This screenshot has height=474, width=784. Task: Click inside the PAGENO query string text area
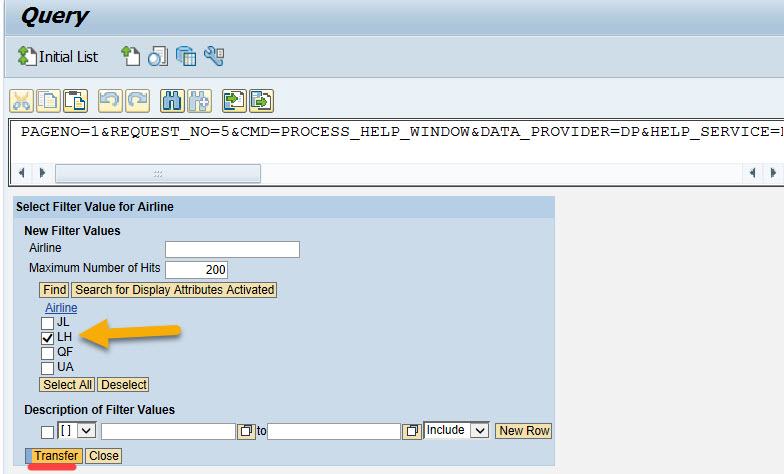(398, 141)
